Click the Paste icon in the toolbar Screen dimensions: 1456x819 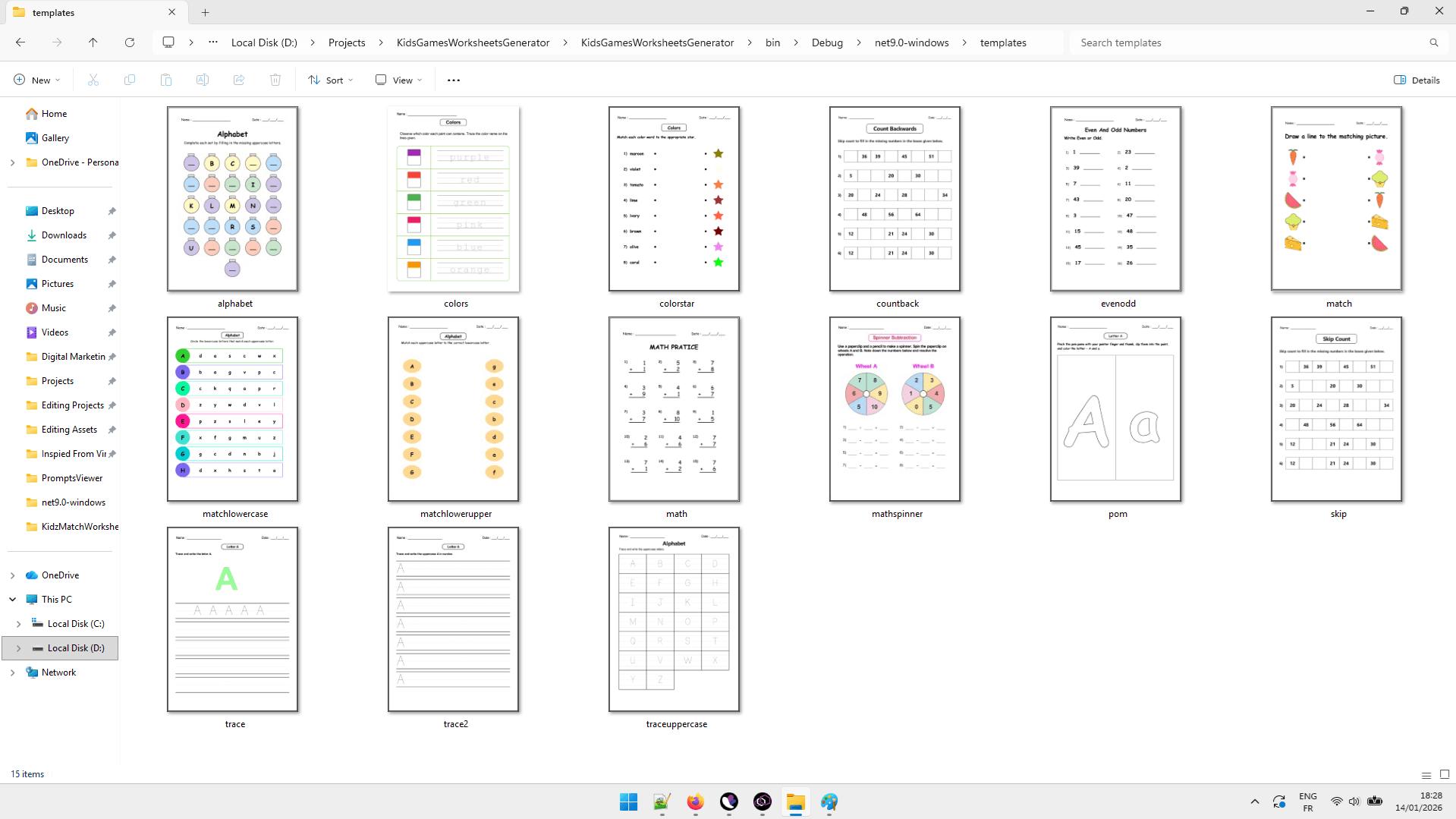pos(166,80)
